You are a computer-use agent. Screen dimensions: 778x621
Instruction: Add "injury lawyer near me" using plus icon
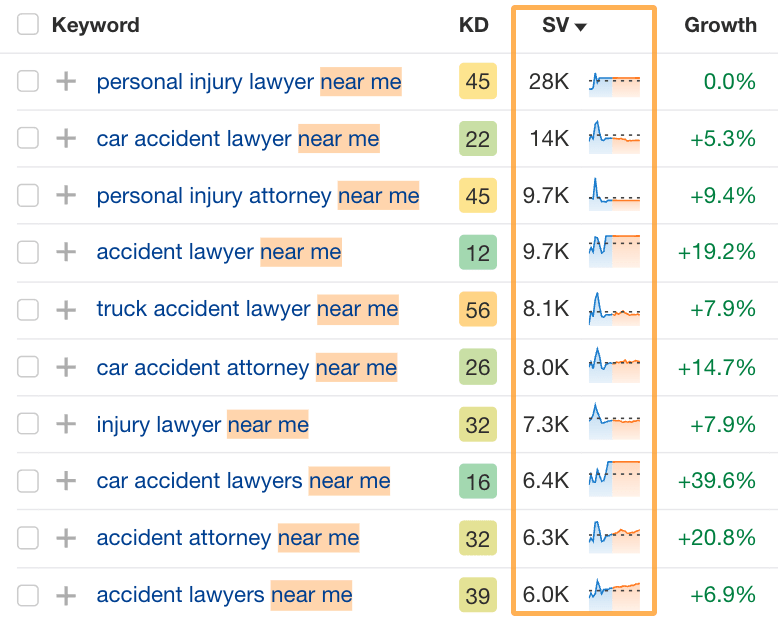tap(66, 425)
